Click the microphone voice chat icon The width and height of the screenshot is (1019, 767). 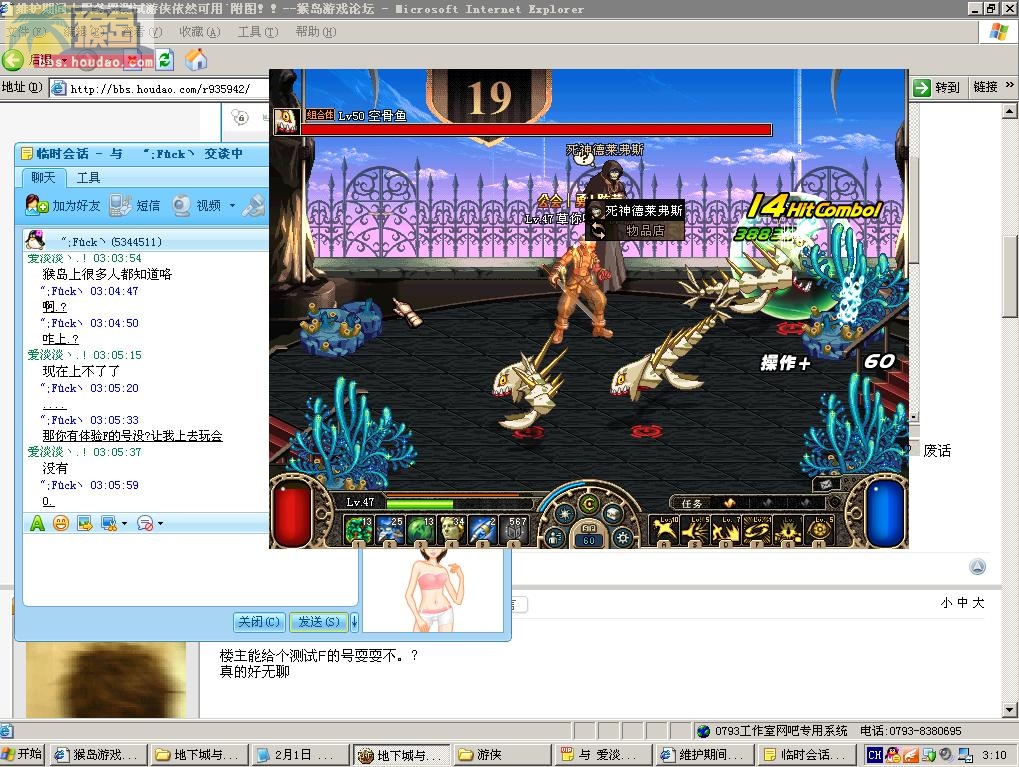(x=253, y=205)
